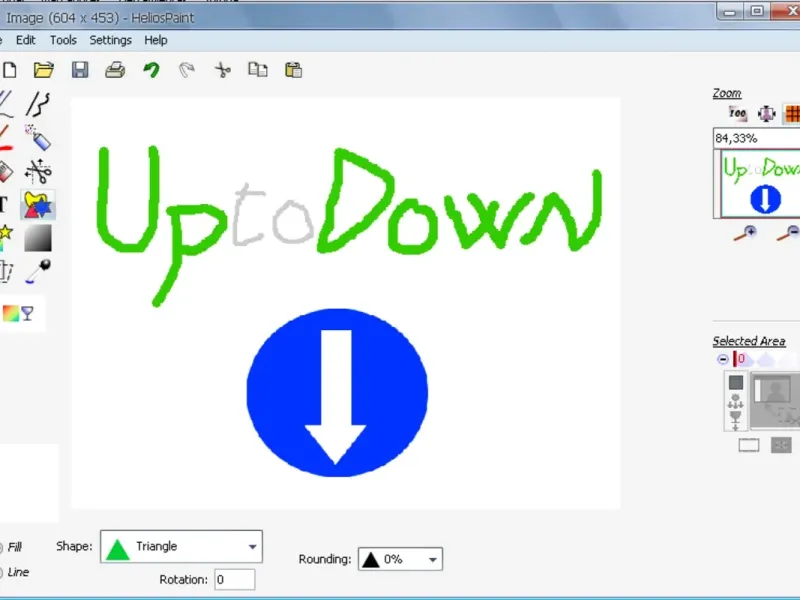
Task: Print the current image
Action: click(x=115, y=70)
